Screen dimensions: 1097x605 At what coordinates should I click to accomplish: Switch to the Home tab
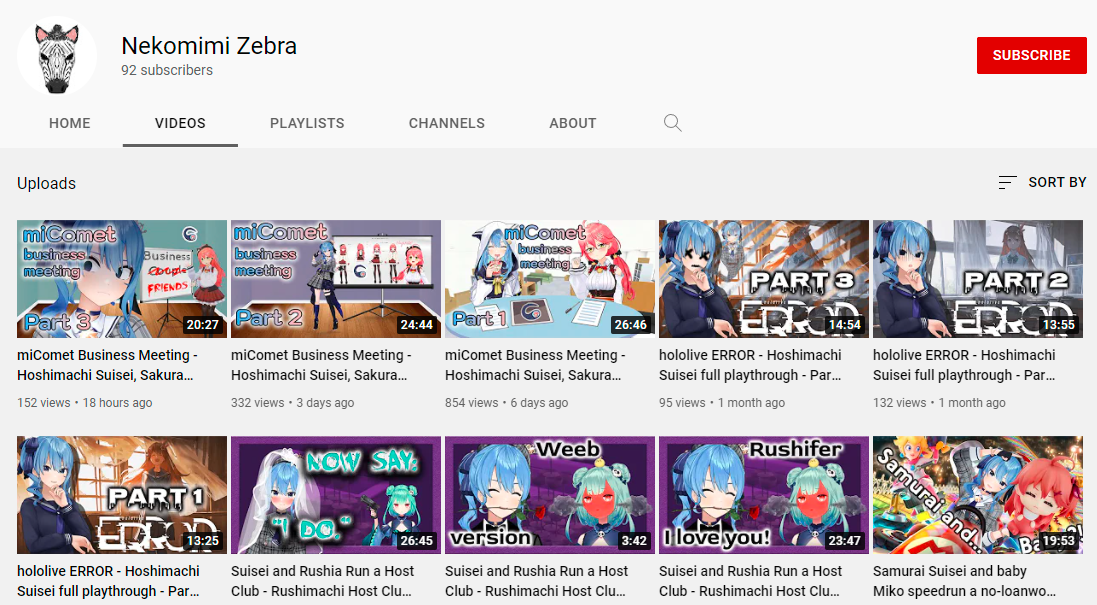70,123
